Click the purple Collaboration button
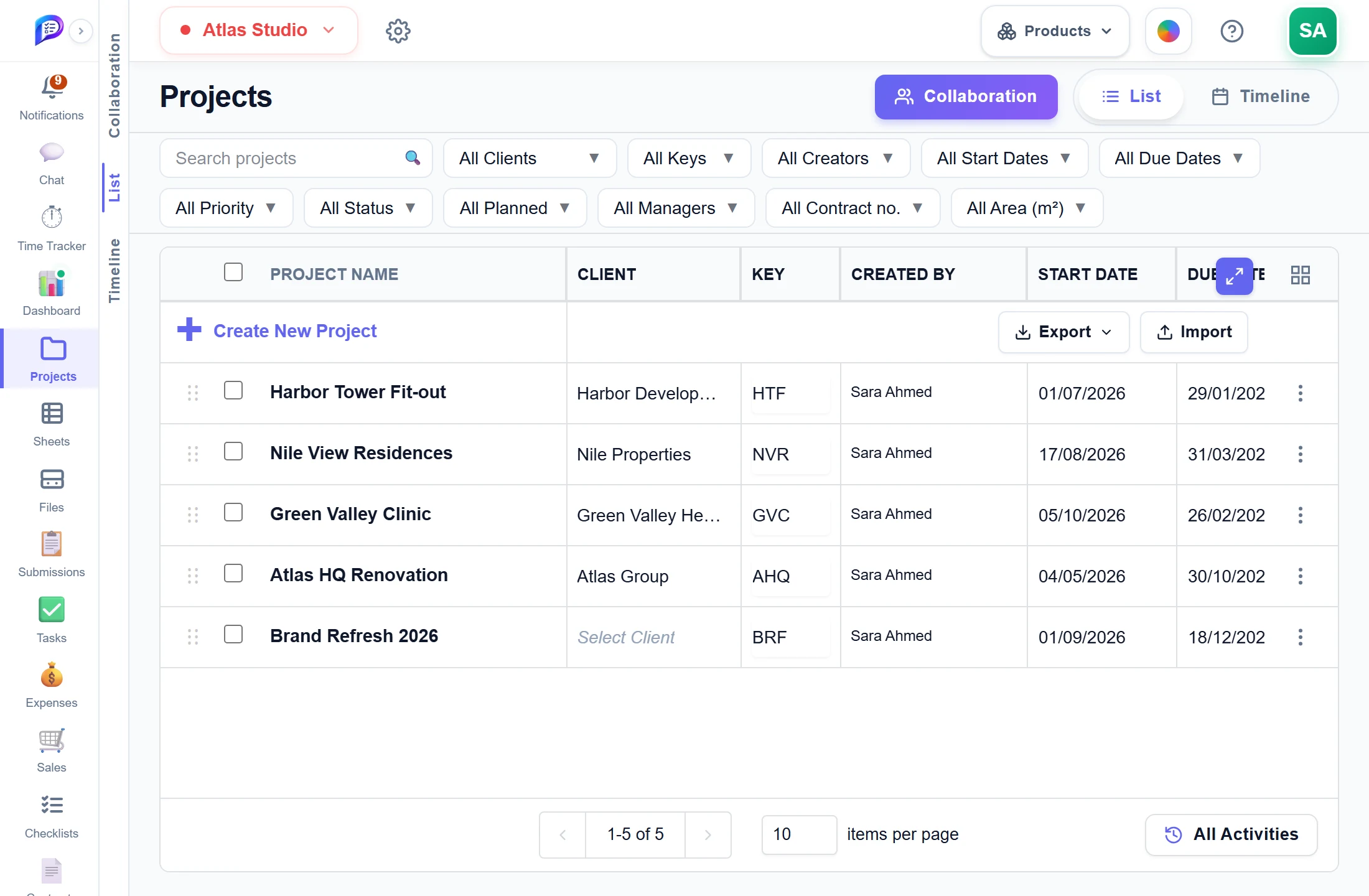The width and height of the screenshot is (1369, 896). pos(966,96)
